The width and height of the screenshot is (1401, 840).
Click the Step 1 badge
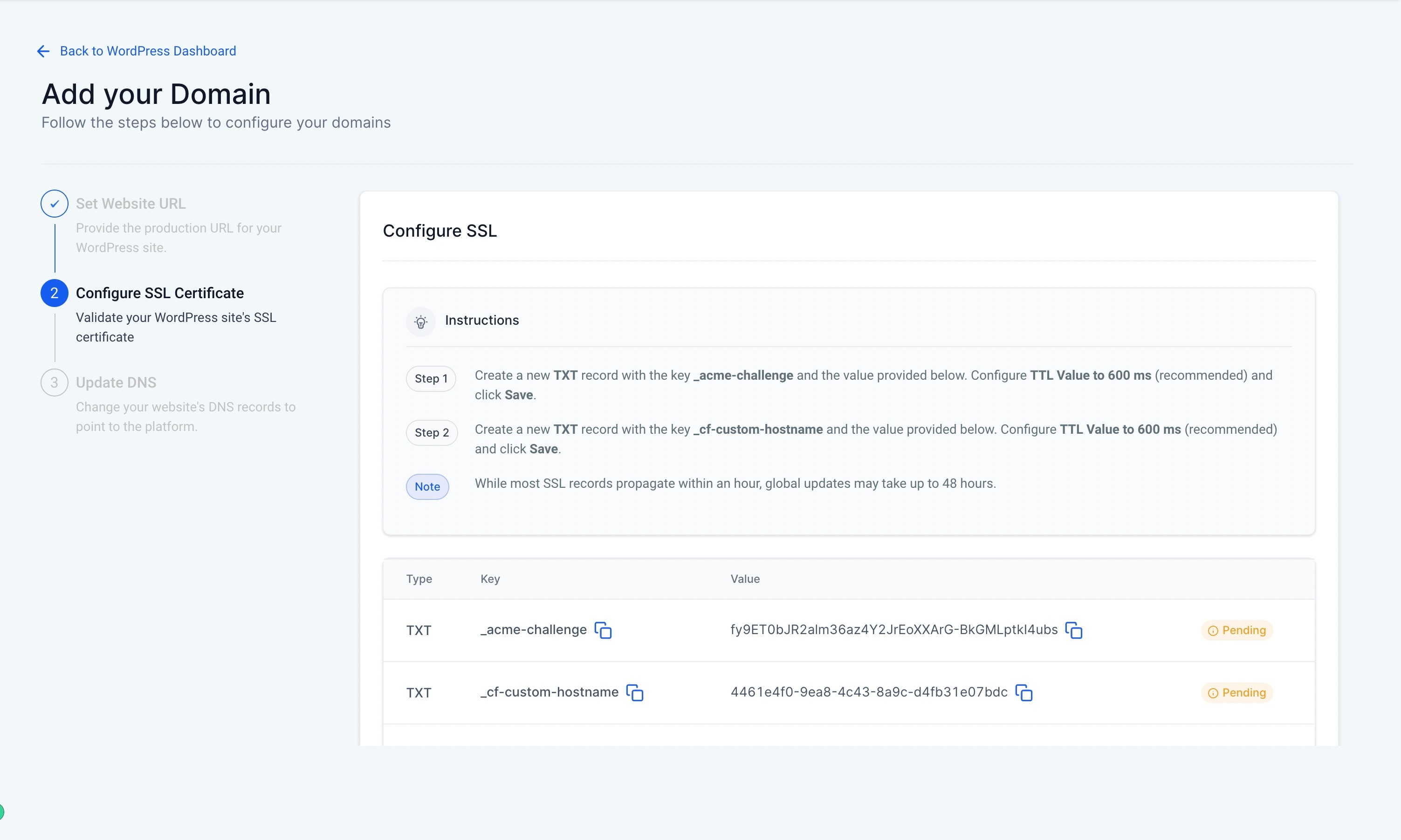431,379
